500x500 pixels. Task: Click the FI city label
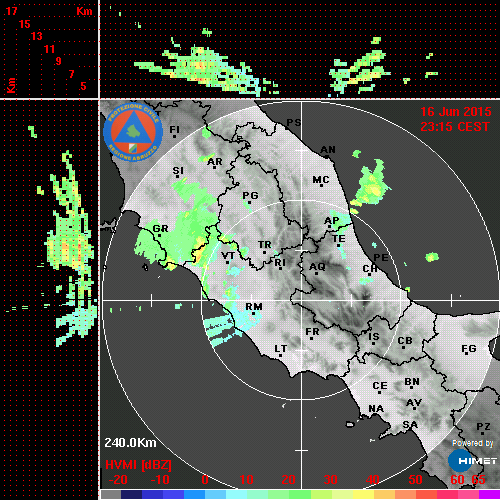[x=175, y=130]
